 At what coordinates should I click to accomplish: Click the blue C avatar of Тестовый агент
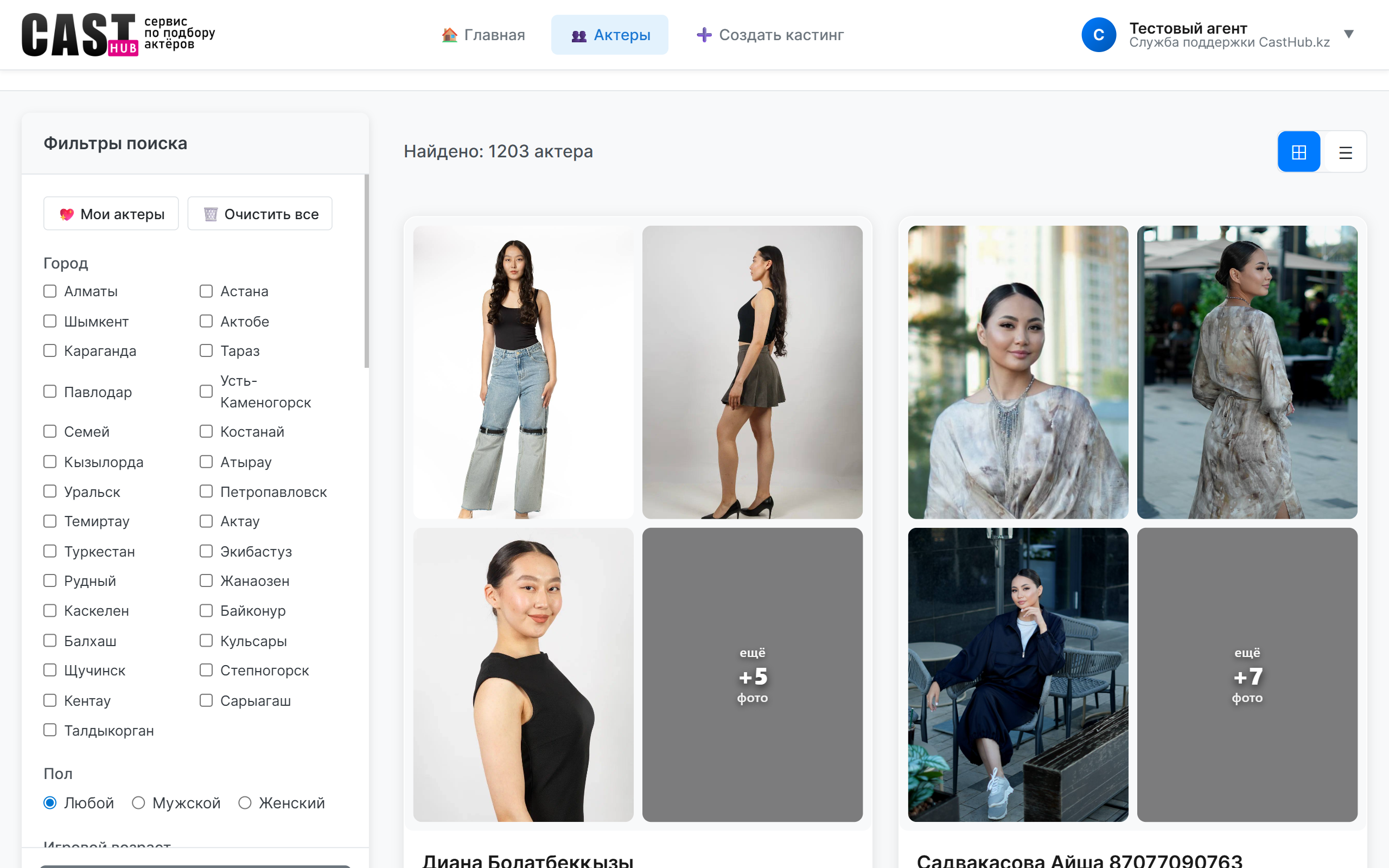pyautogui.click(x=1099, y=34)
